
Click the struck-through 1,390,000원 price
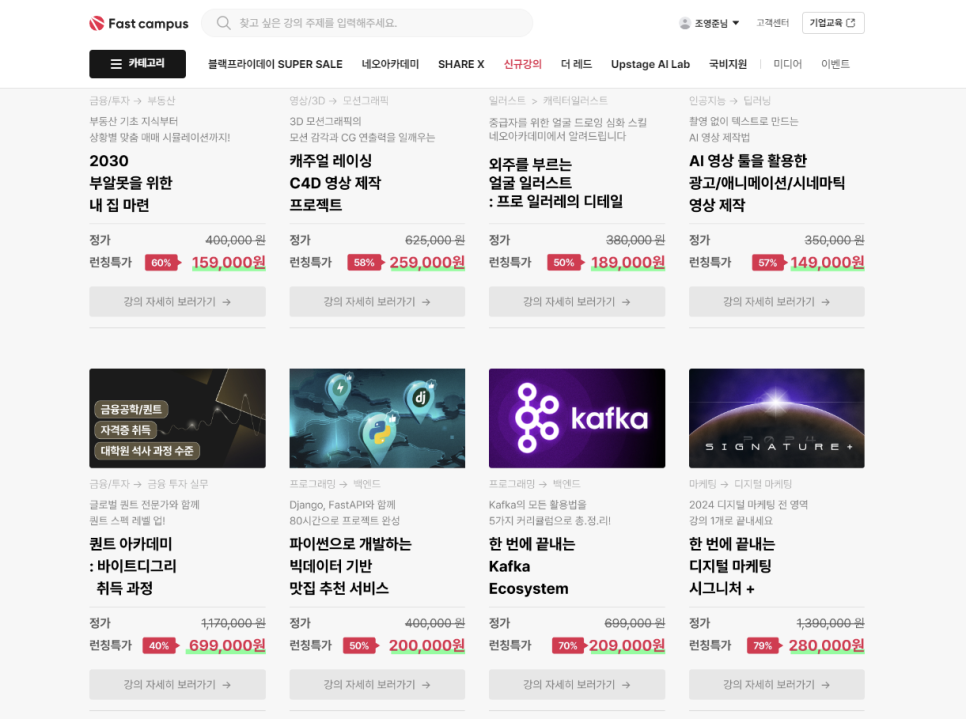[x=830, y=623]
